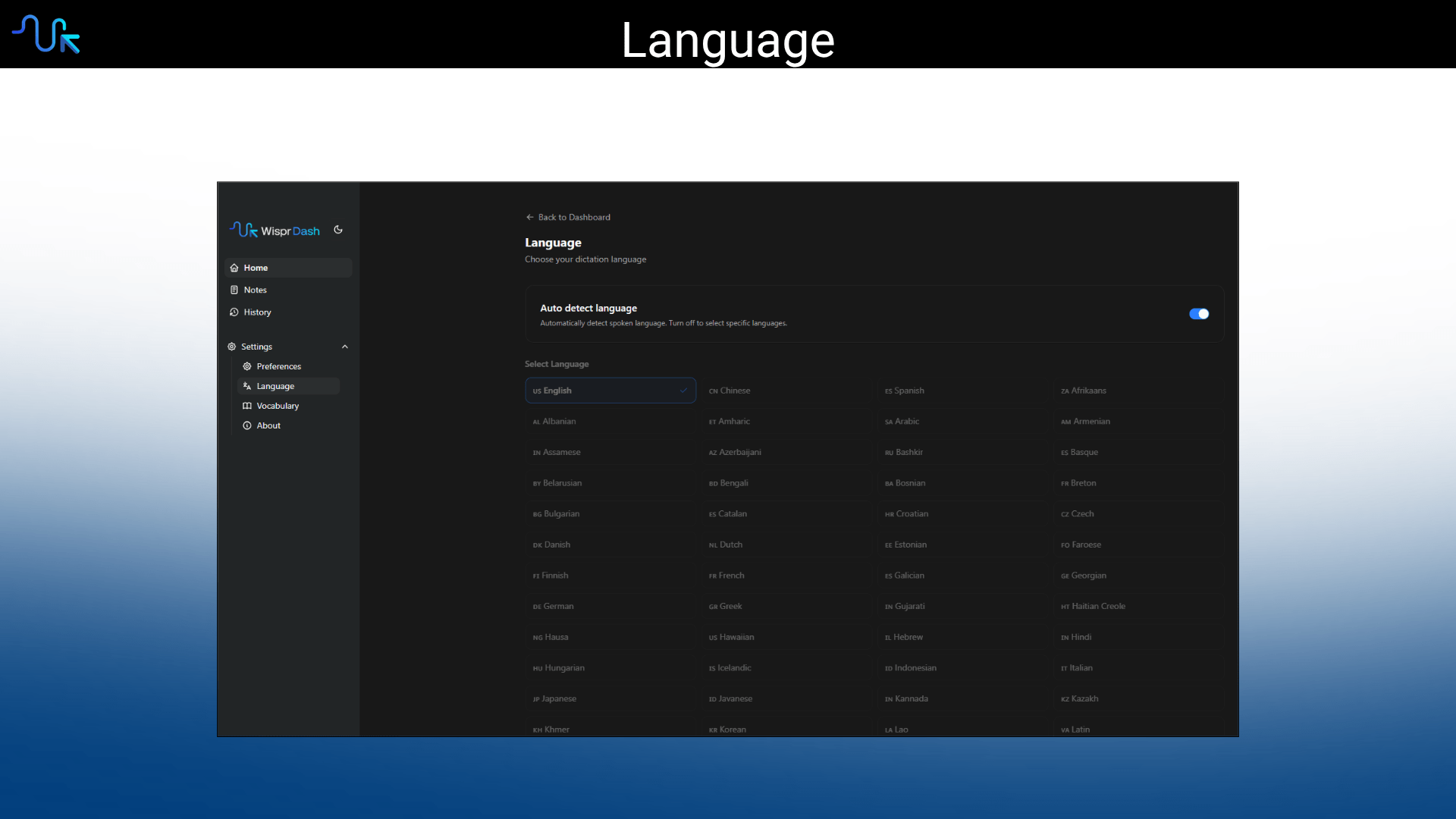
Task: Select the Armenian language option
Action: tap(1138, 422)
